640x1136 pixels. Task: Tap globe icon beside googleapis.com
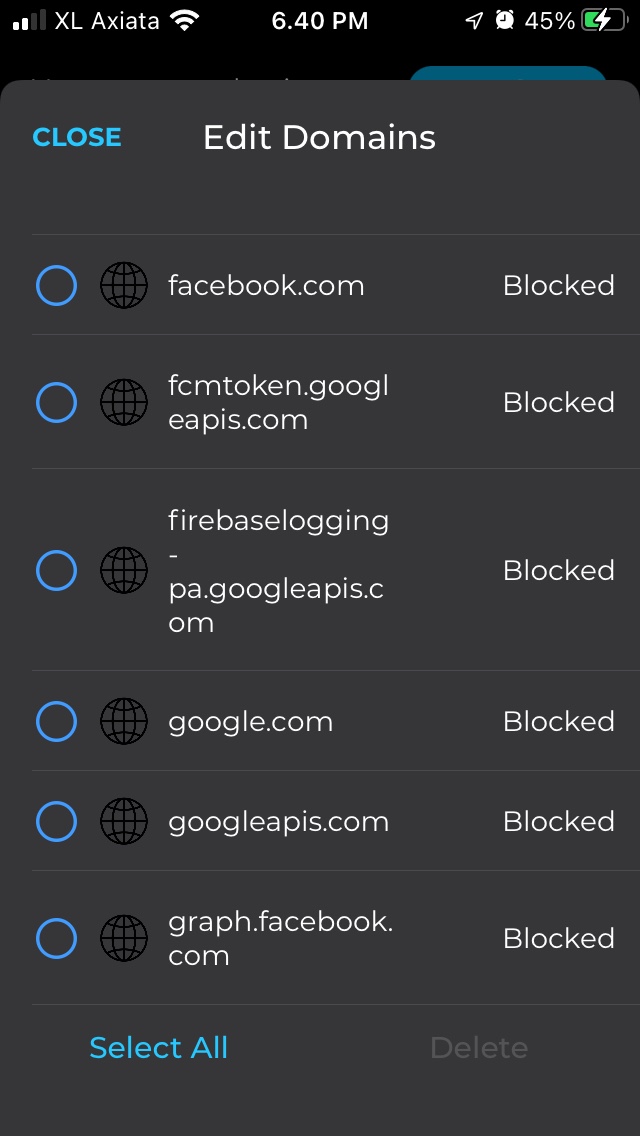[124, 822]
